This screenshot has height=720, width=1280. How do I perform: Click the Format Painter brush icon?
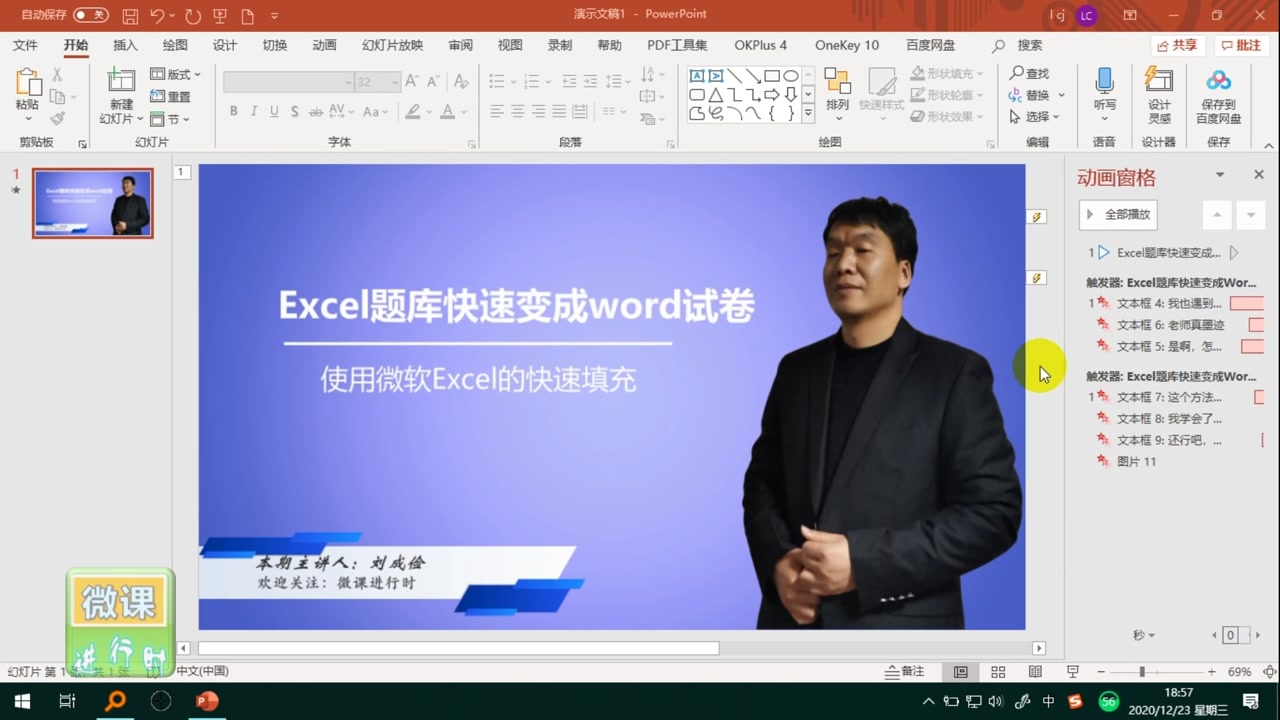57,118
